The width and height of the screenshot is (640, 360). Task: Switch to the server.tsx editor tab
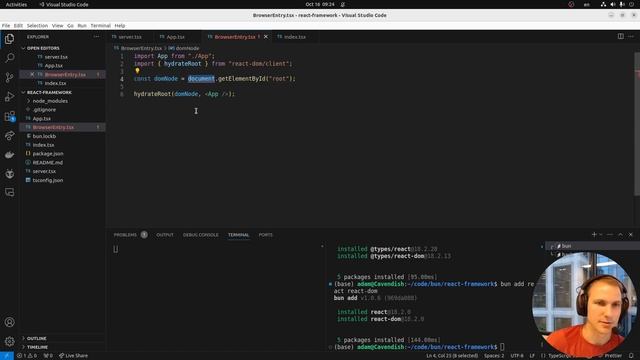[x=130, y=37]
